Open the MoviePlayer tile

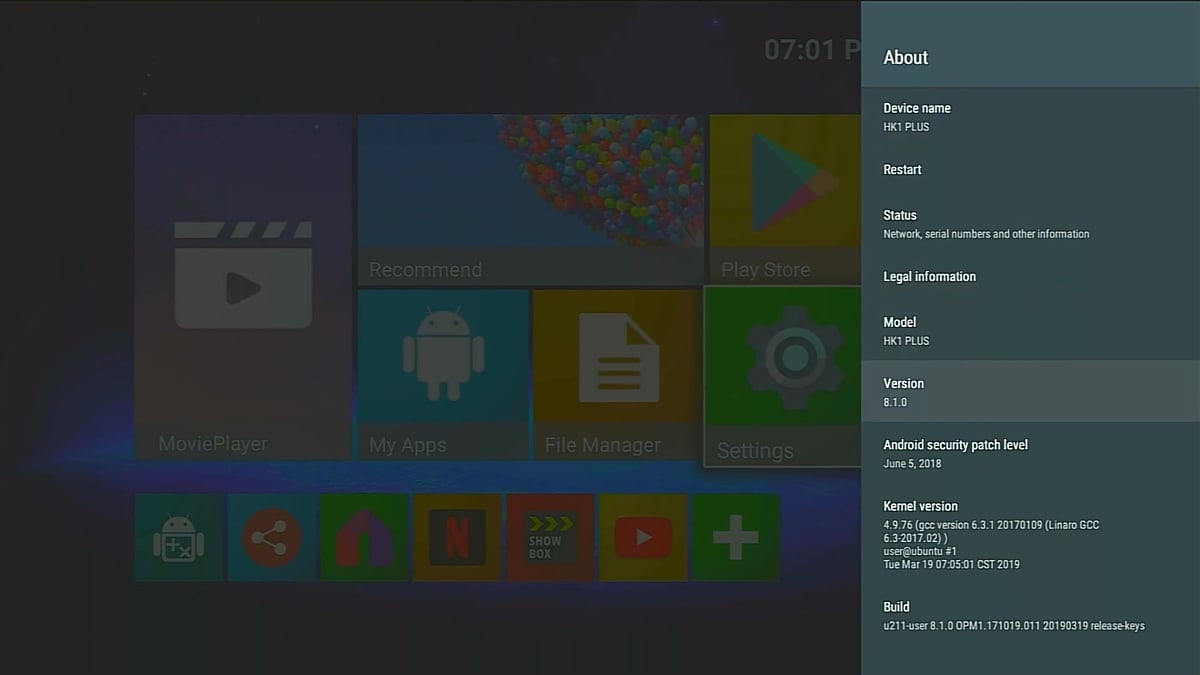coord(243,287)
